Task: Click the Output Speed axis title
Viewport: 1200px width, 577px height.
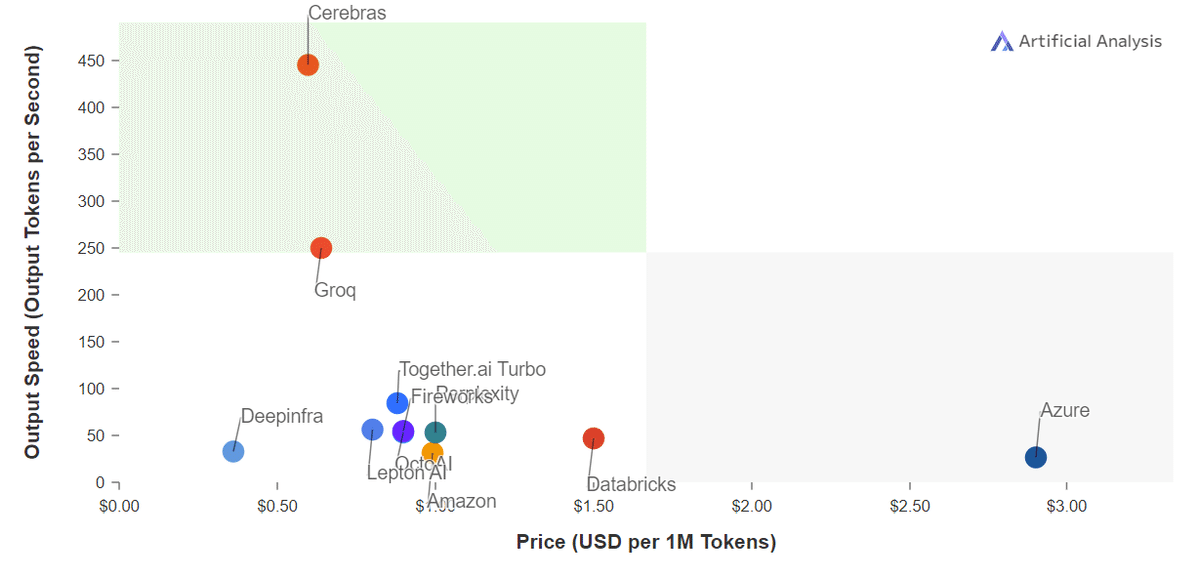Action: tap(33, 252)
